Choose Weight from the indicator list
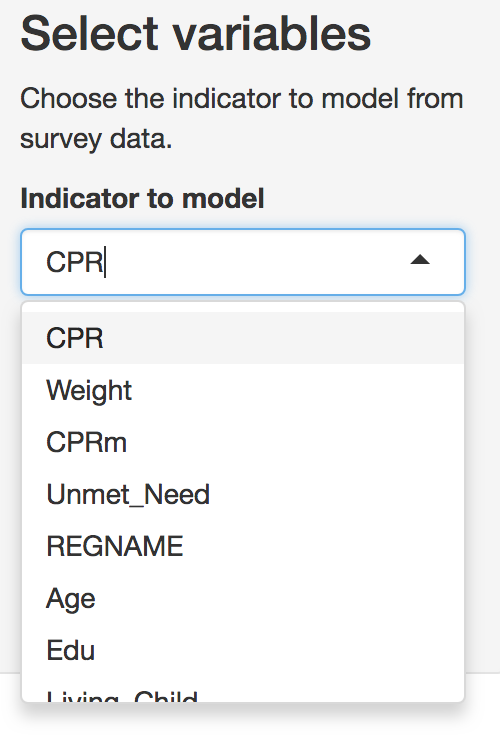The height and width of the screenshot is (740, 500). (243, 390)
